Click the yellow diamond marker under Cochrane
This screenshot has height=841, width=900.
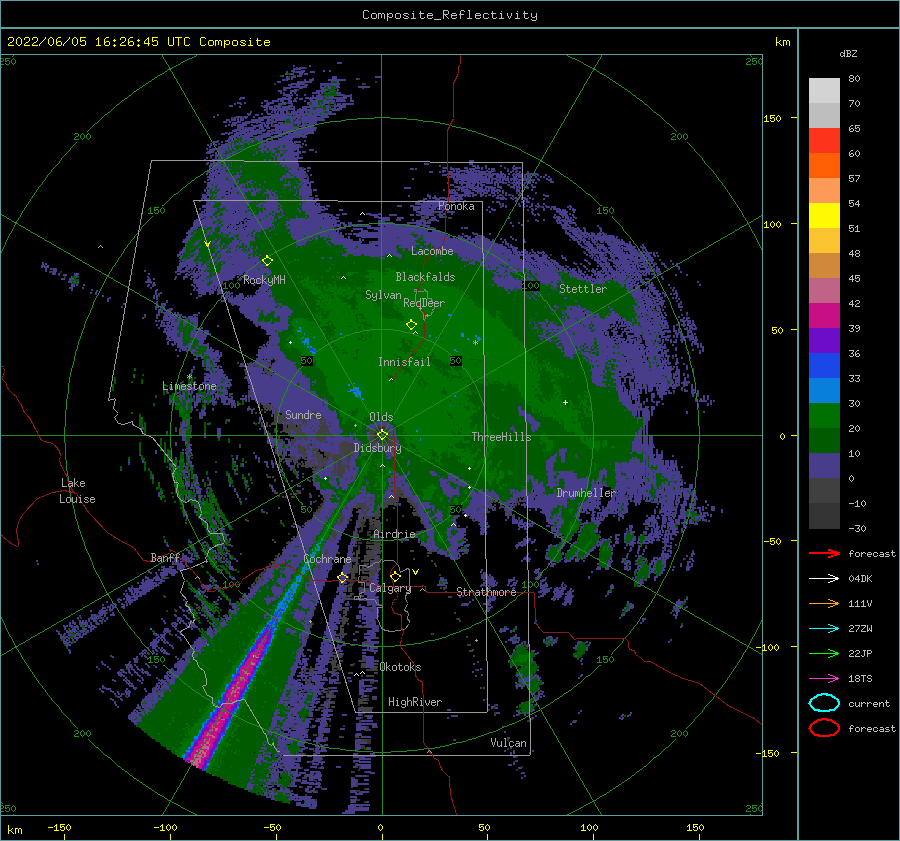(x=343, y=577)
